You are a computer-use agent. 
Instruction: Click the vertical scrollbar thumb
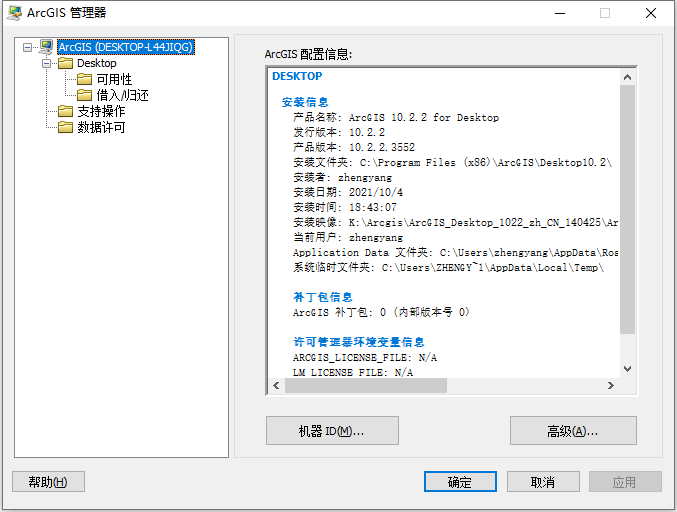[627, 209]
